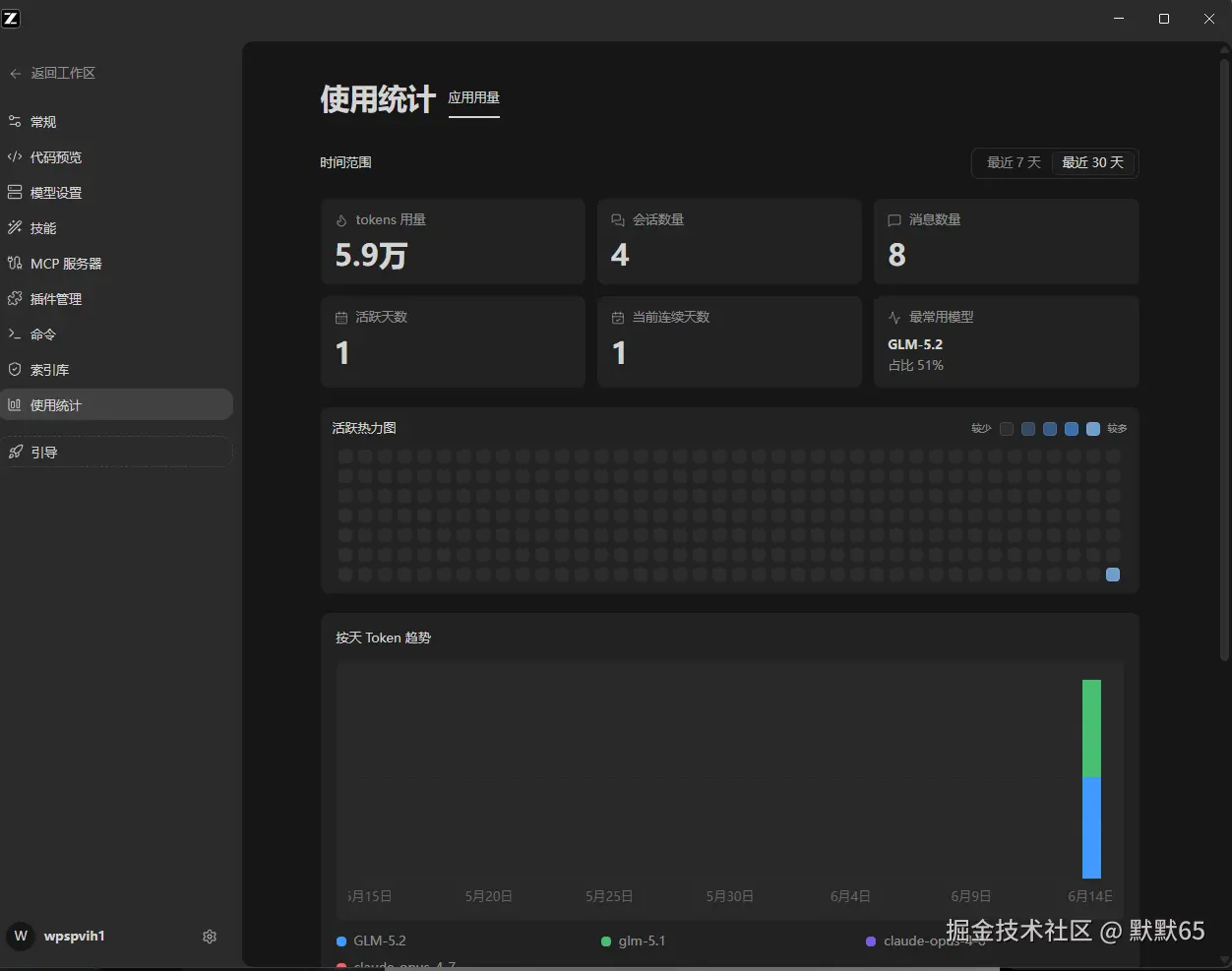Click the MCP 服务器 icon
Screen dimensions: 1232x971
point(15,264)
